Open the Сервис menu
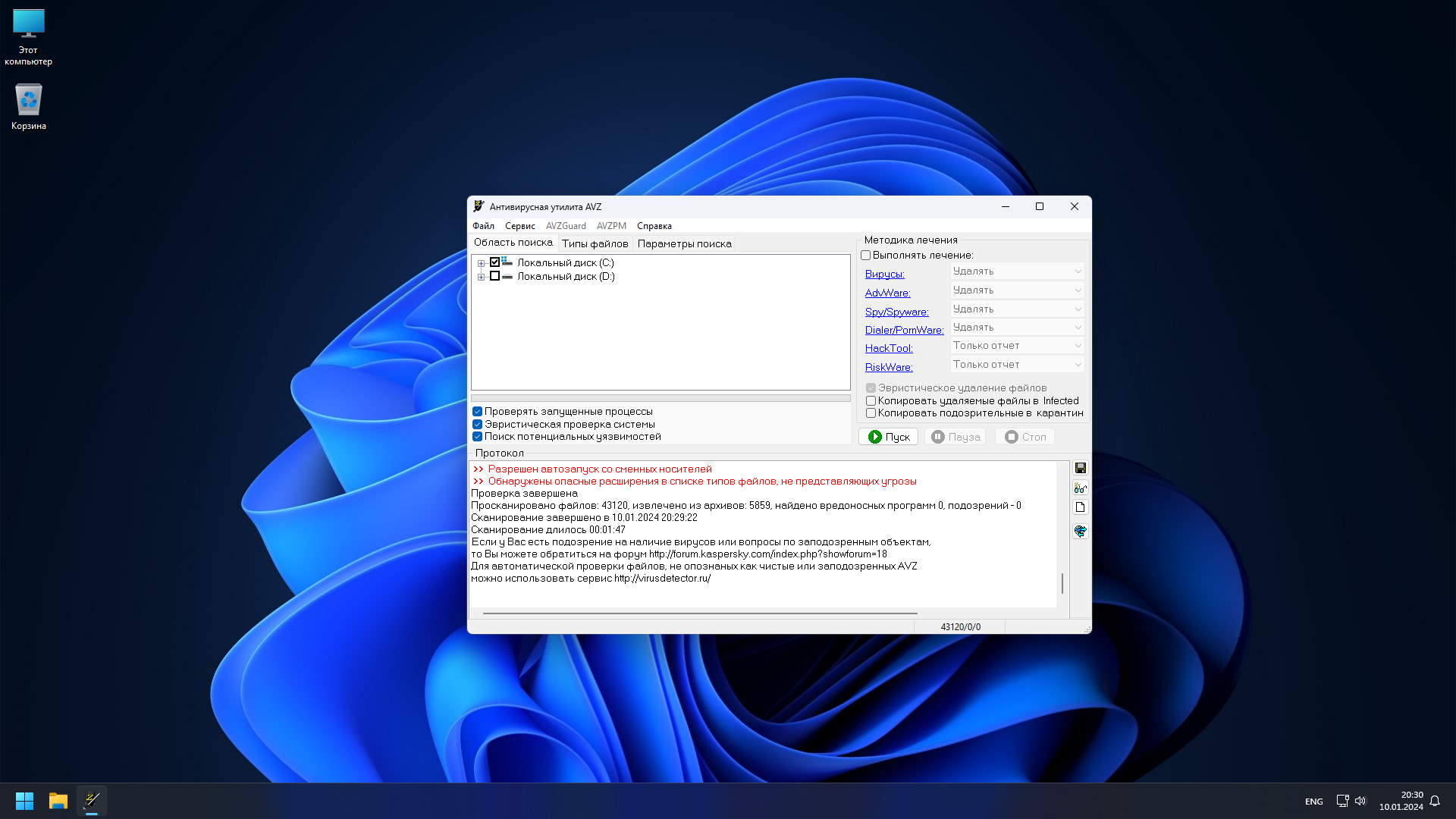Screen dimensions: 1456x819 tap(519, 226)
